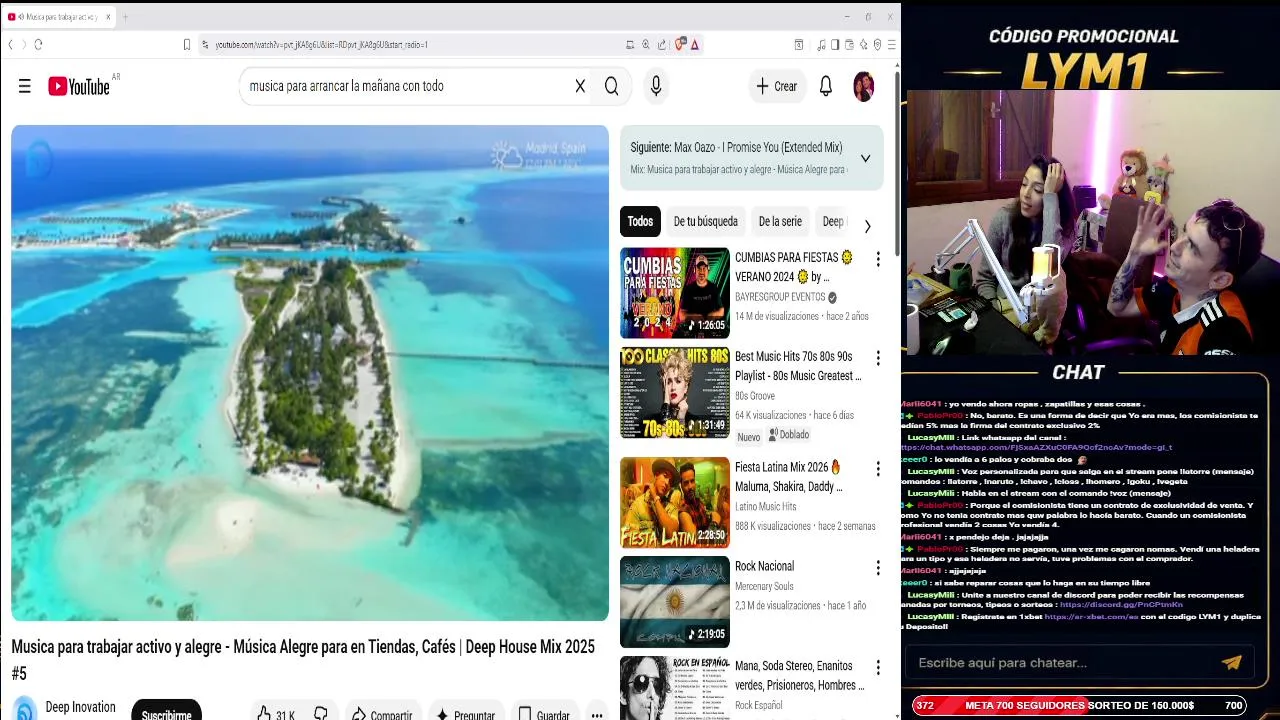The width and height of the screenshot is (1280, 720).
Task: Click the address bar URL
Action: point(321,44)
